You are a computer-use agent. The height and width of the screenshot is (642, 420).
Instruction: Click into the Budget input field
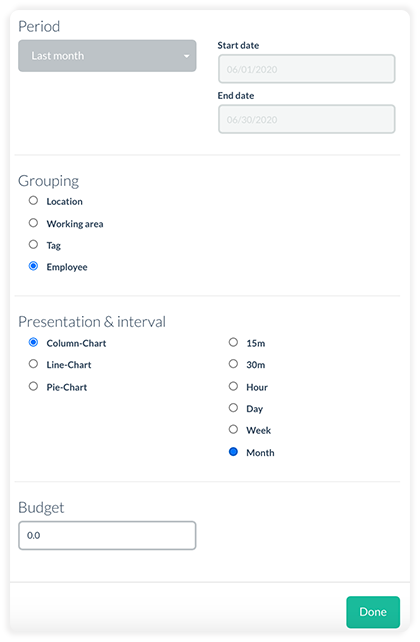coord(107,535)
